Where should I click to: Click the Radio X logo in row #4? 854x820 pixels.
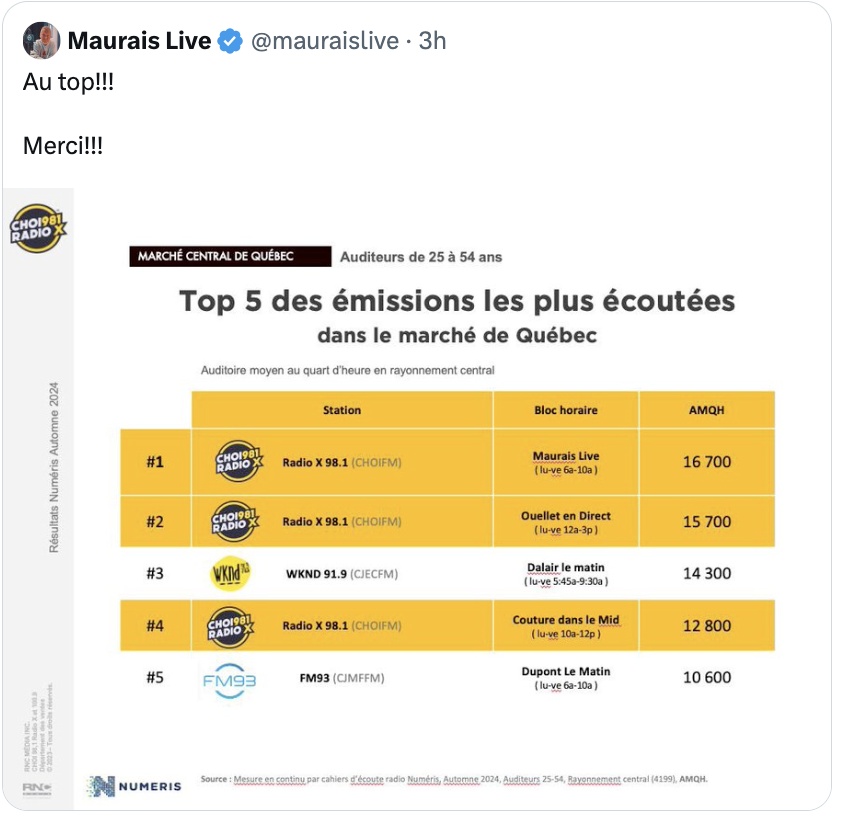(234, 626)
